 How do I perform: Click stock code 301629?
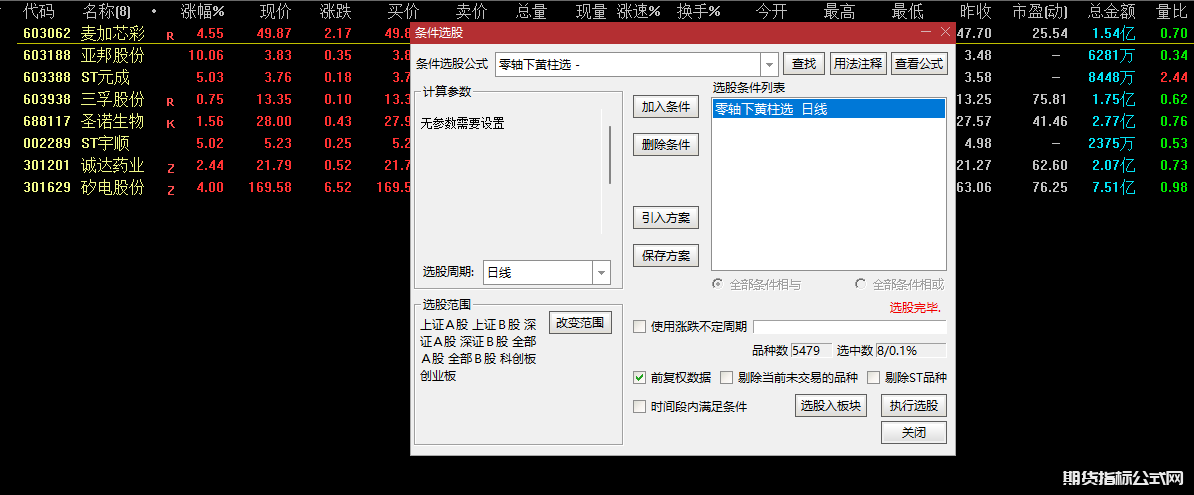pos(47,187)
